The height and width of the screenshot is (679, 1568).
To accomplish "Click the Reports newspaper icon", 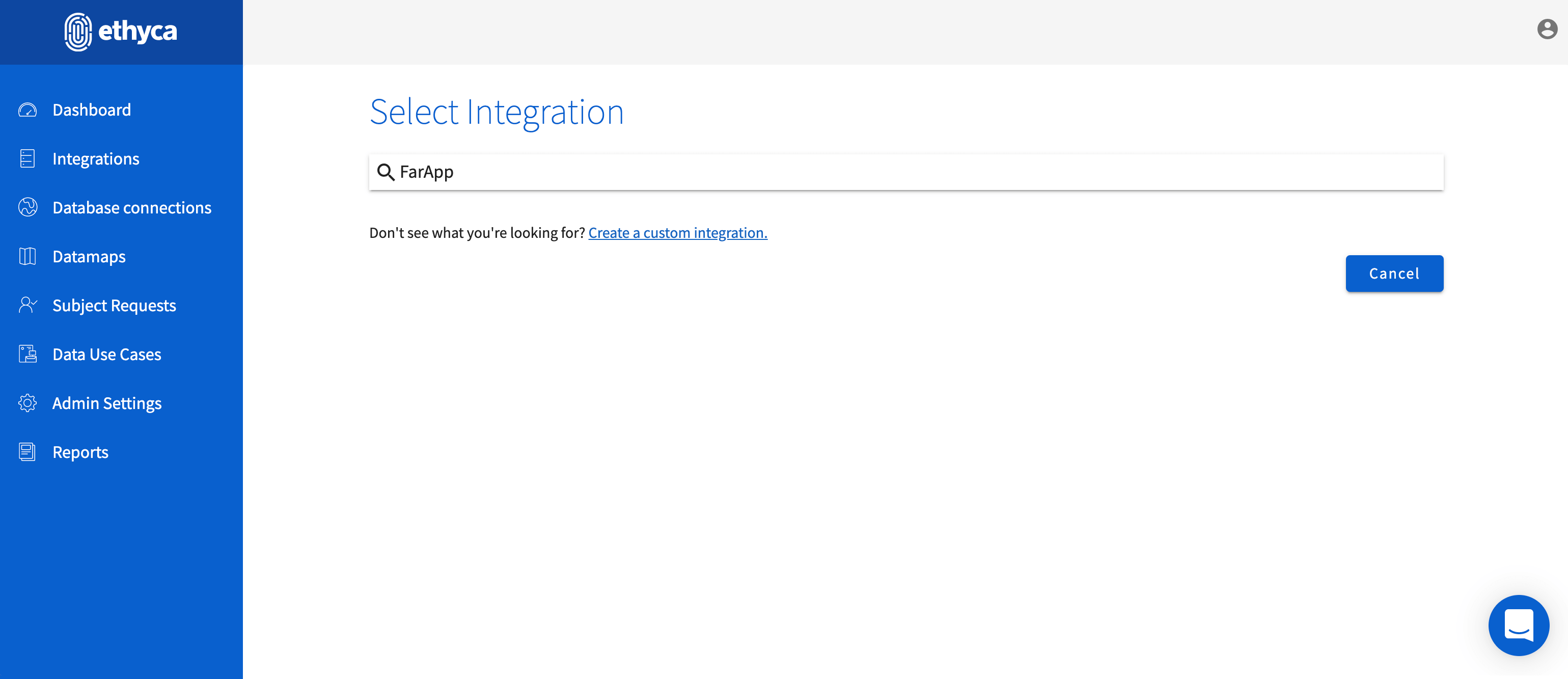I will [27, 452].
